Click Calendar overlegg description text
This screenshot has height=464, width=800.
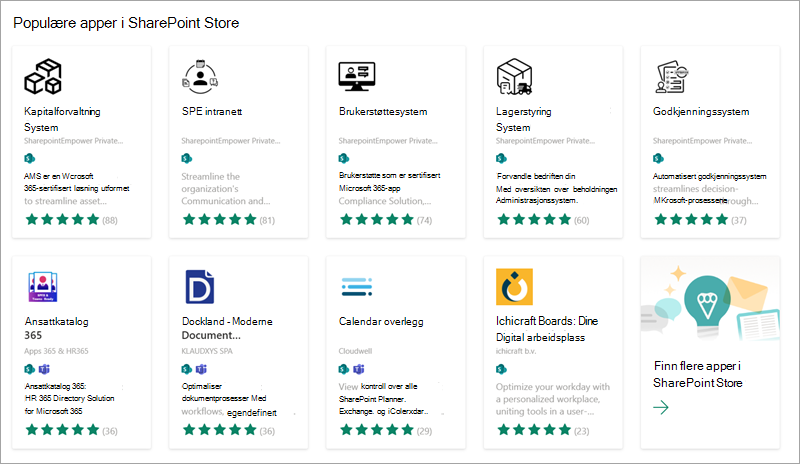pyautogui.click(x=384, y=399)
